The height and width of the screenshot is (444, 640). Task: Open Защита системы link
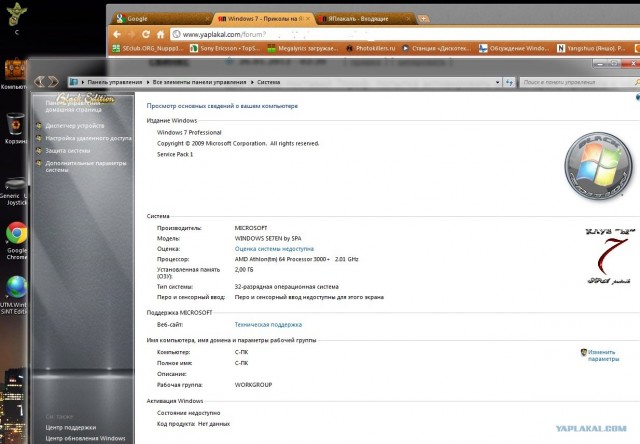(x=68, y=151)
